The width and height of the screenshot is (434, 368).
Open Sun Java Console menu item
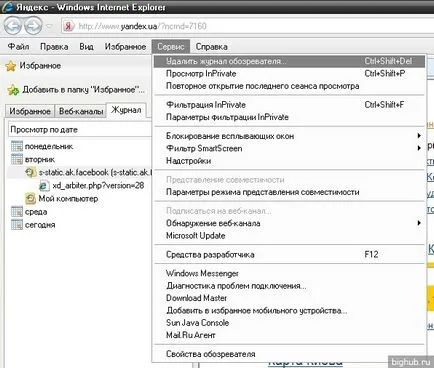click(x=289, y=323)
